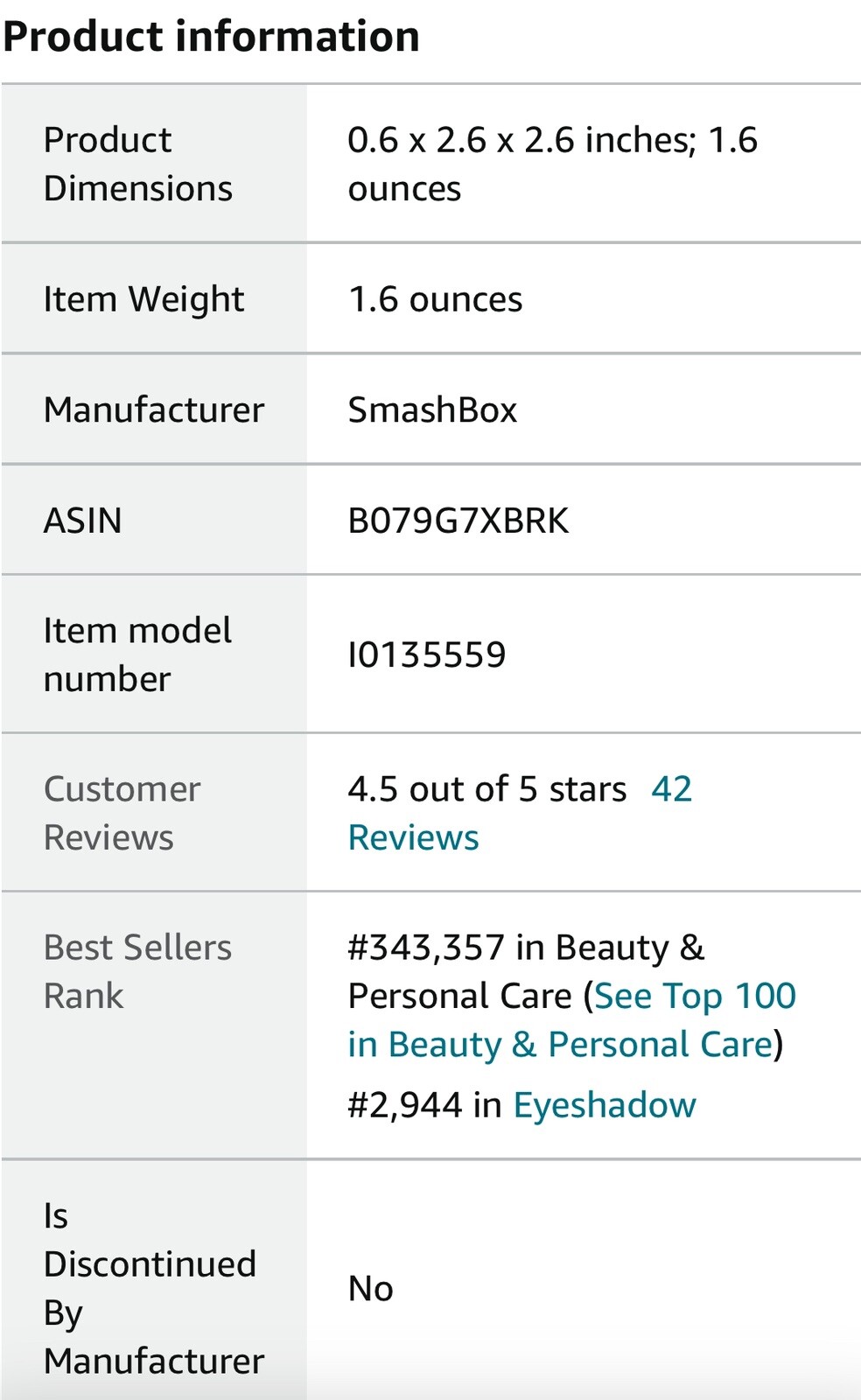The height and width of the screenshot is (1400, 861).
Task: Select the Item Weight row label
Action: click(x=143, y=299)
